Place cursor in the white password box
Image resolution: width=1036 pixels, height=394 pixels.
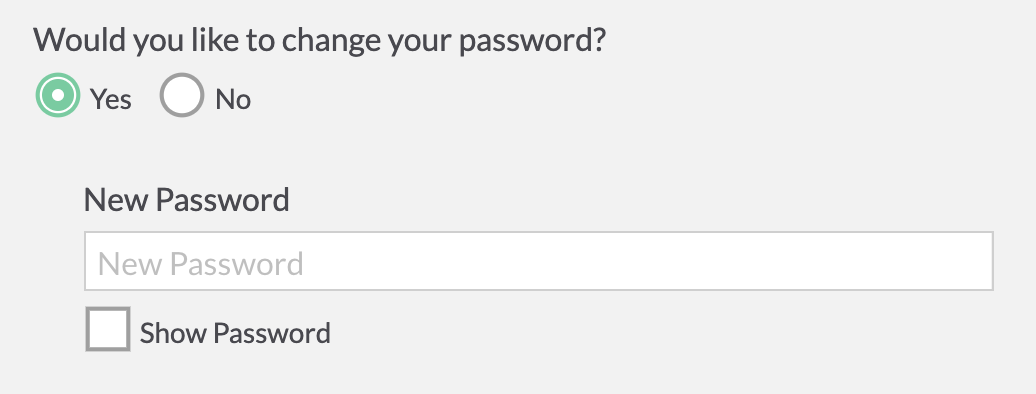[x=538, y=261]
